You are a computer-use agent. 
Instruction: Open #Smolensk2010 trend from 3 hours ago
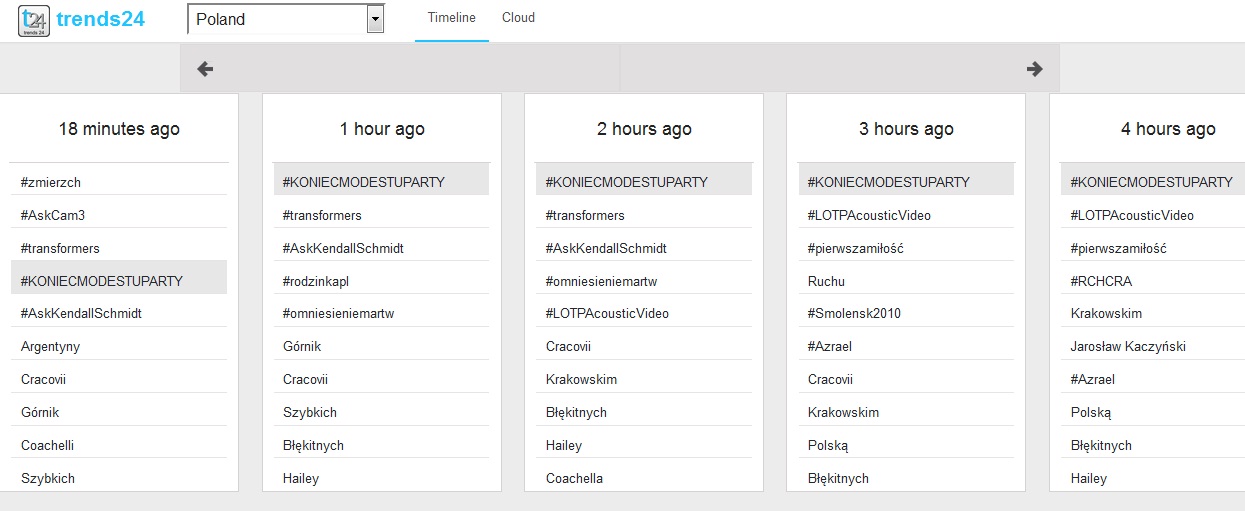854,314
